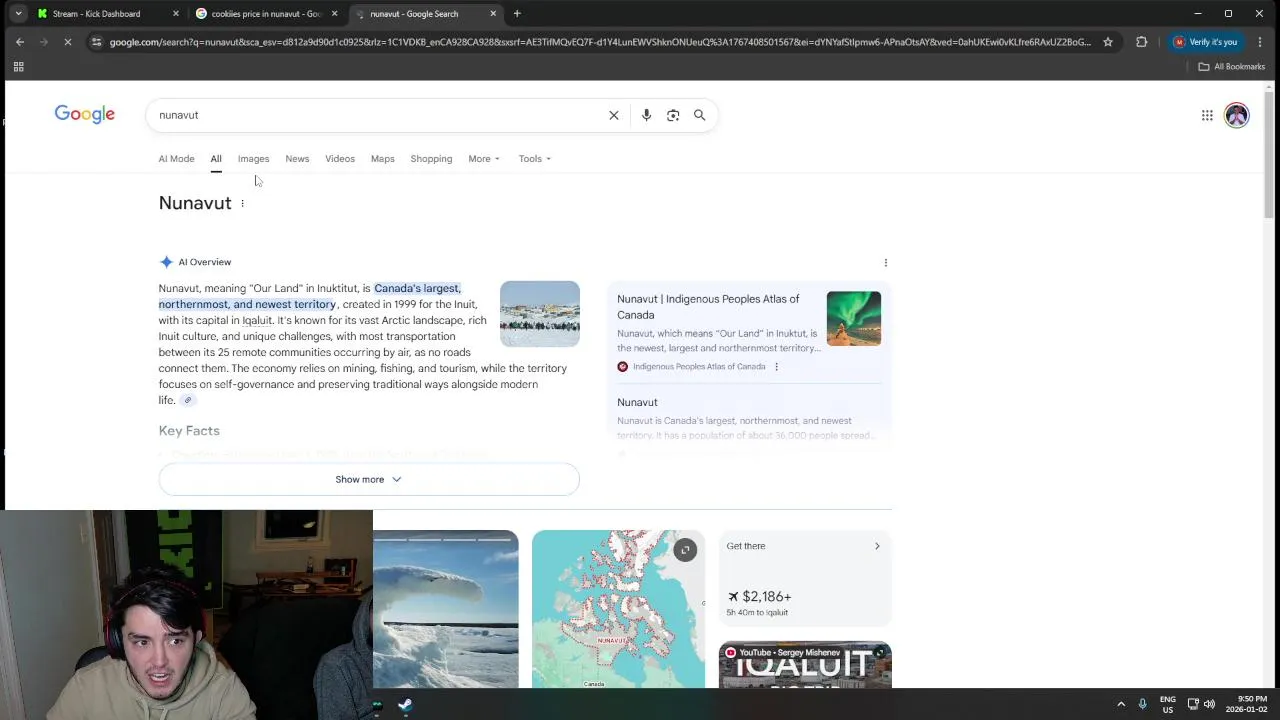Close the nunavut - Google Search tab
Image resolution: width=1280 pixels, height=720 pixels.
pyautogui.click(x=493, y=14)
